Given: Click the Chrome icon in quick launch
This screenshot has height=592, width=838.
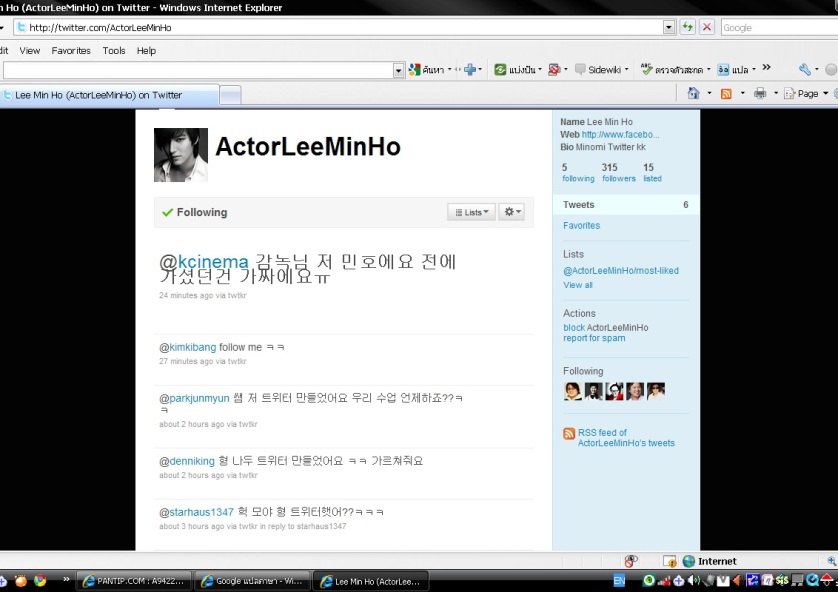Looking at the screenshot, I should point(40,580).
